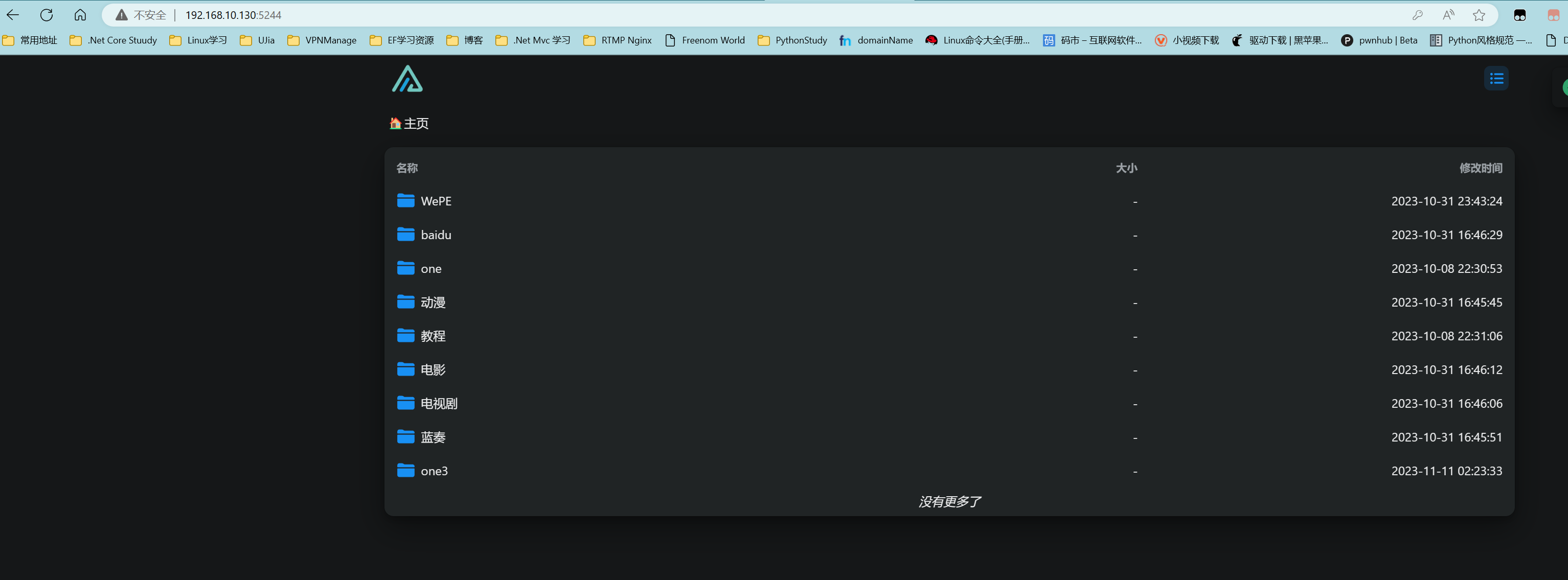
Task: Open the 码市 bookmark
Action: pos(1093,40)
